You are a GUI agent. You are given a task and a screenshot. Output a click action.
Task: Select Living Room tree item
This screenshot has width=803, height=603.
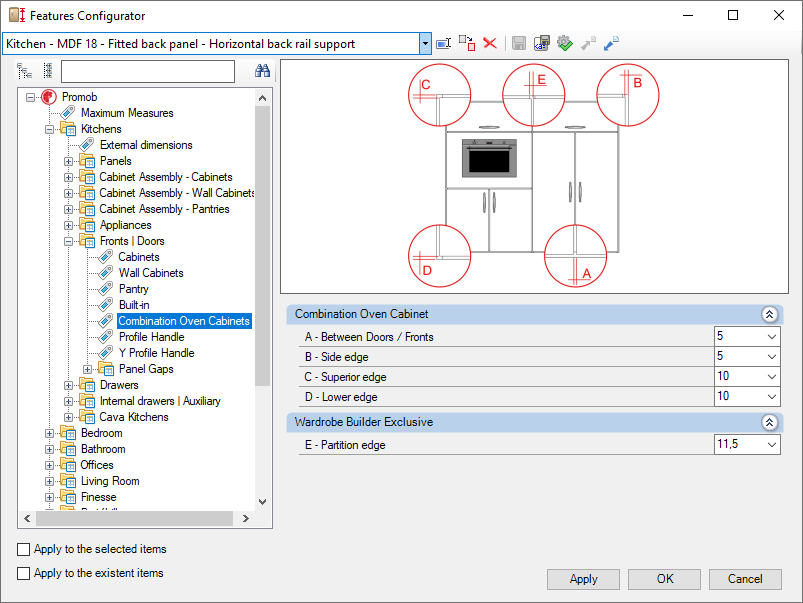(x=110, y=481)
